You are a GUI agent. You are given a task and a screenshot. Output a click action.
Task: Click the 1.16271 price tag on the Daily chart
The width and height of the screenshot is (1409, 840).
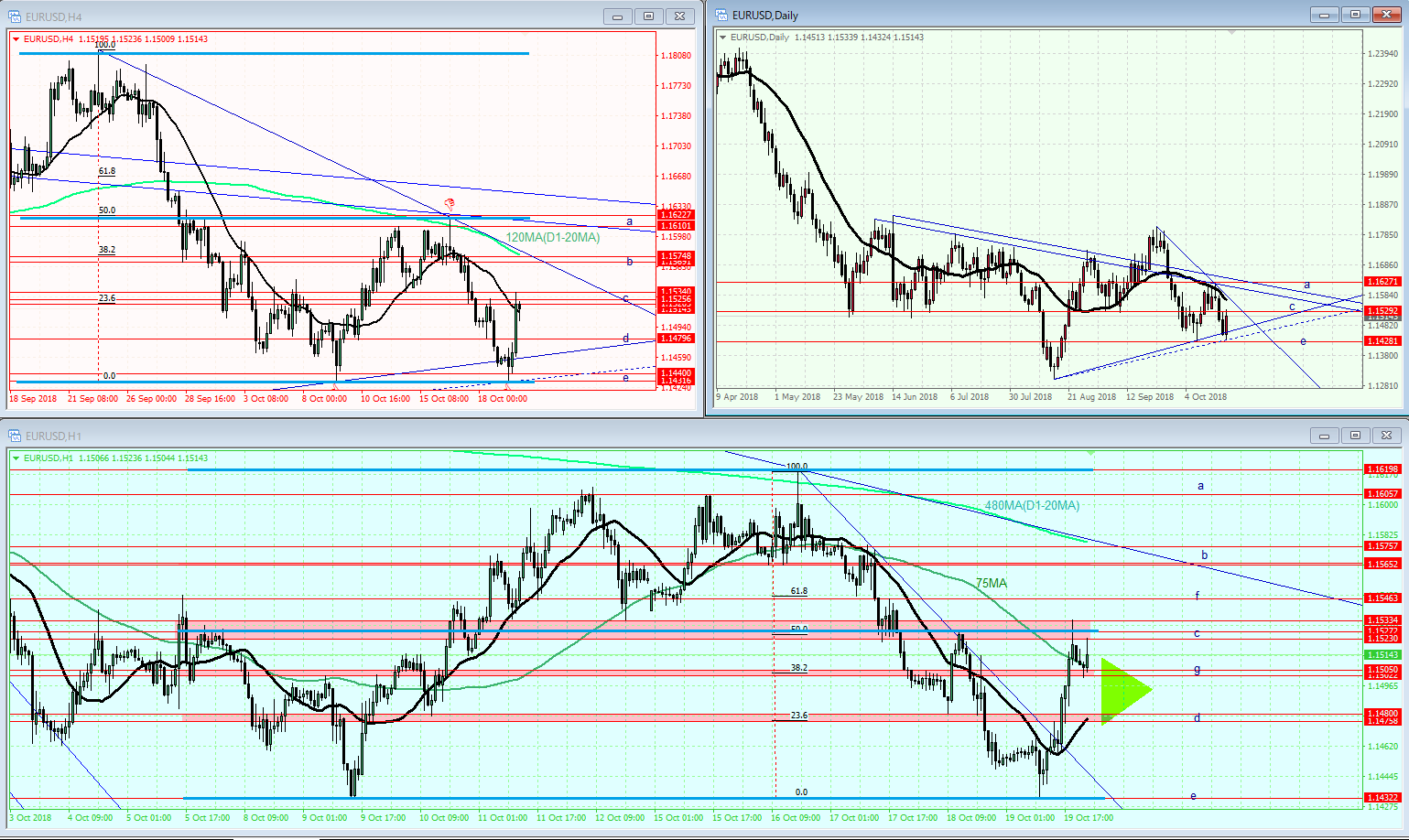point(1382,282)
